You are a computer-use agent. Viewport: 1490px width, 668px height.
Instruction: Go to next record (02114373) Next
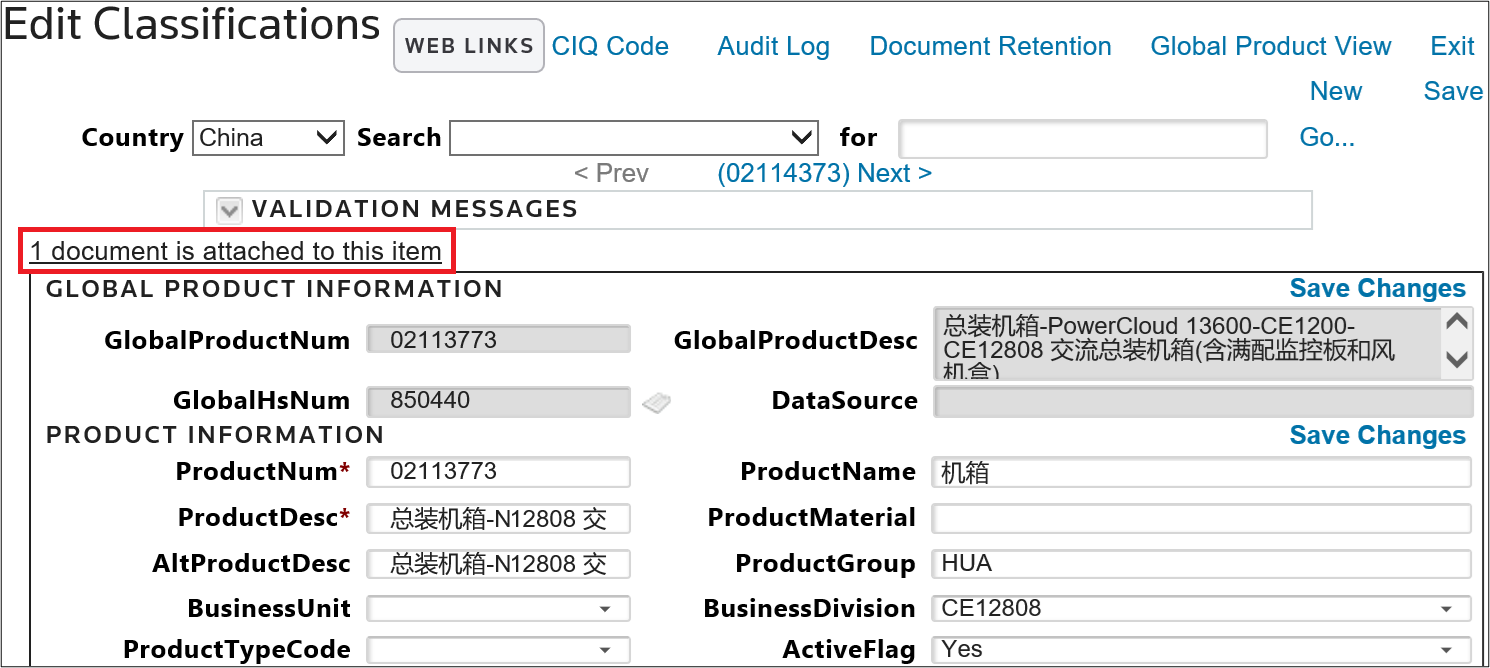pos(824,173)
